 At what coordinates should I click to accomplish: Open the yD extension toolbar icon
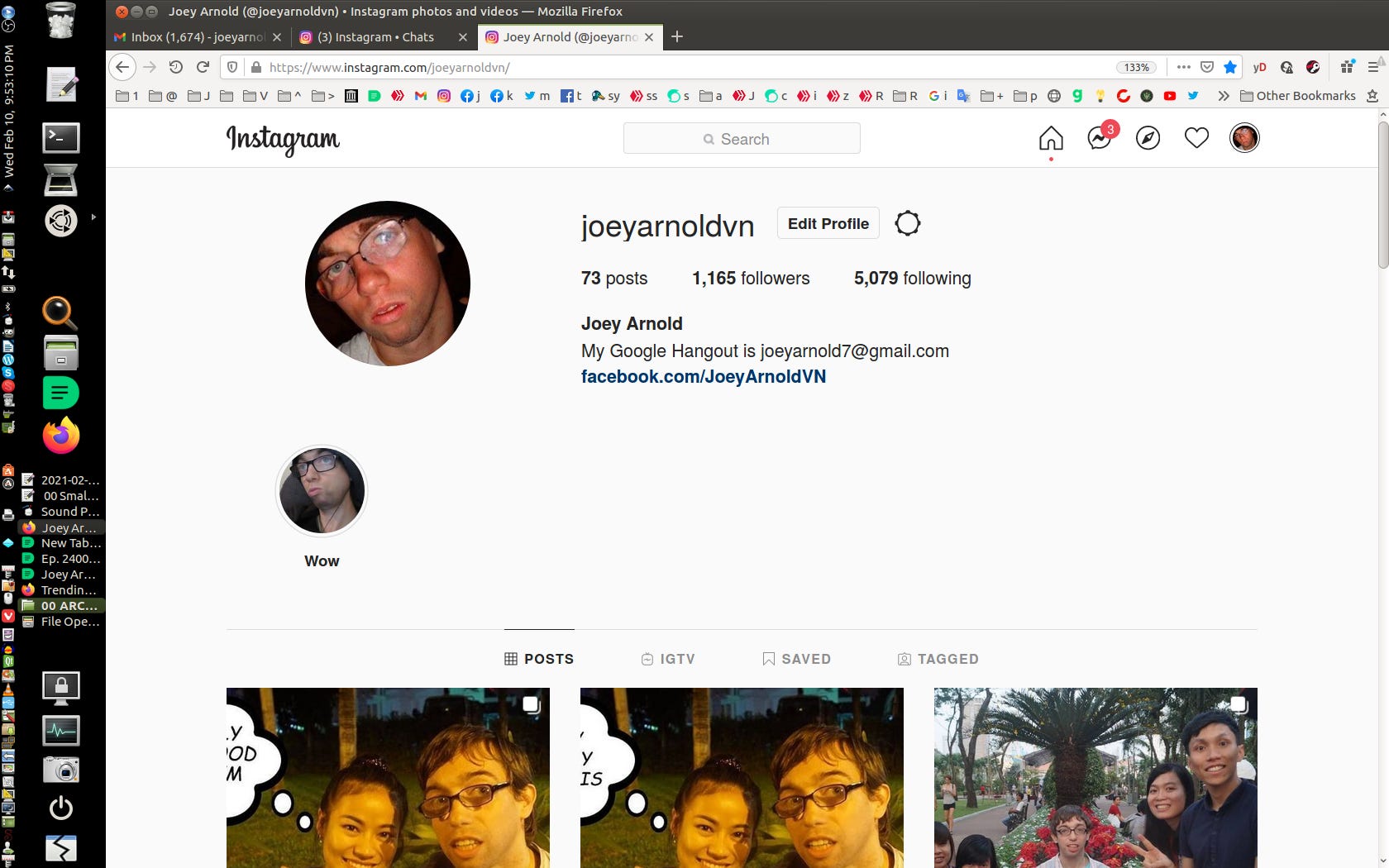tap(1259, 67)
